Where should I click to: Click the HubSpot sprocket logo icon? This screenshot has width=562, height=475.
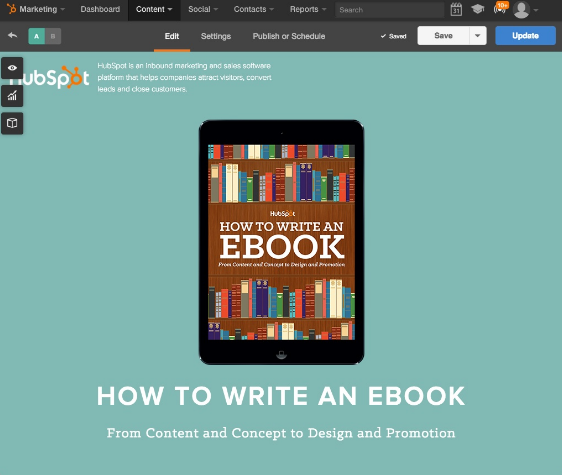[x=11, y=9]
